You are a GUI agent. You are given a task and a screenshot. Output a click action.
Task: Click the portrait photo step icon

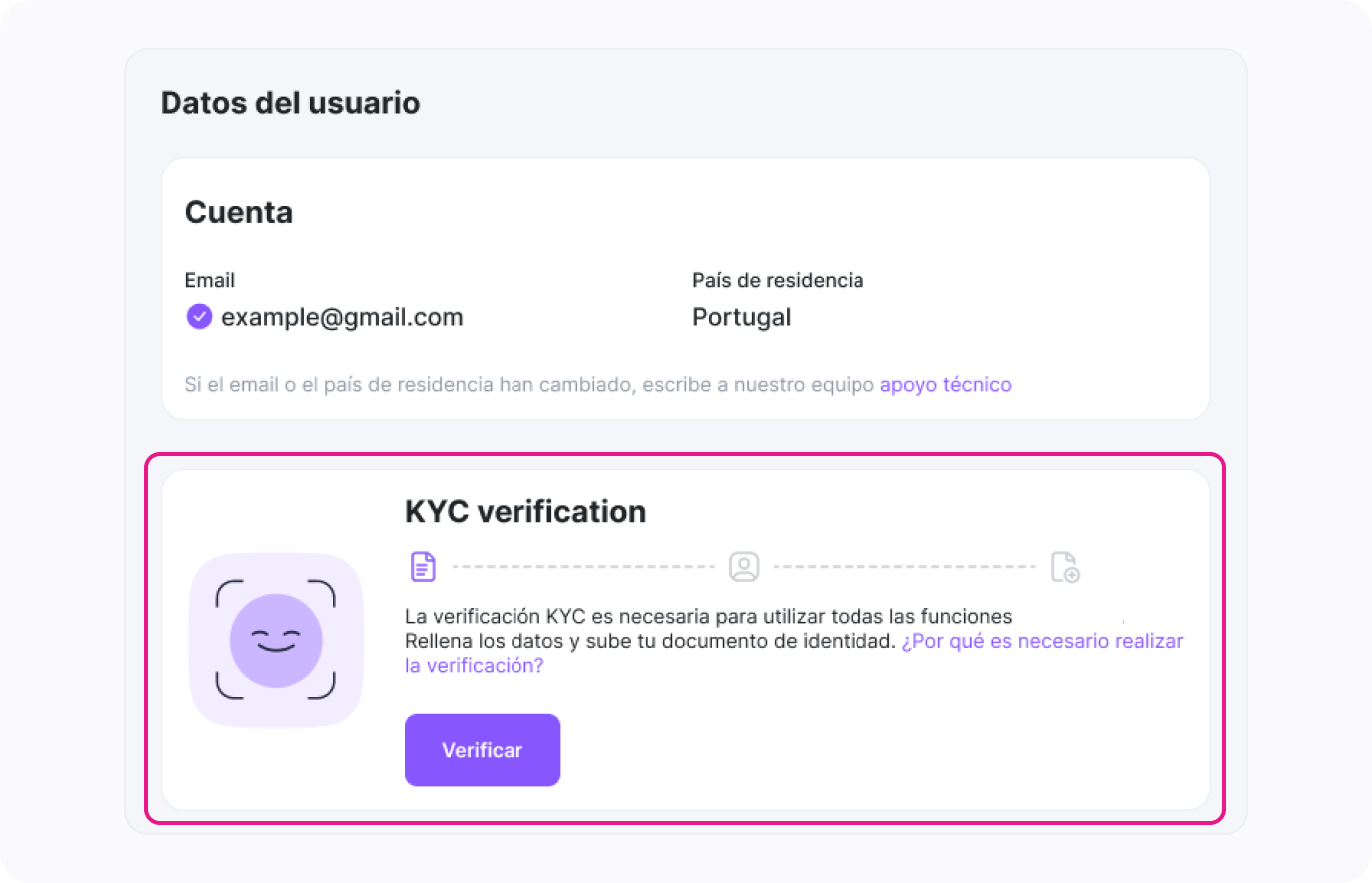744,567
